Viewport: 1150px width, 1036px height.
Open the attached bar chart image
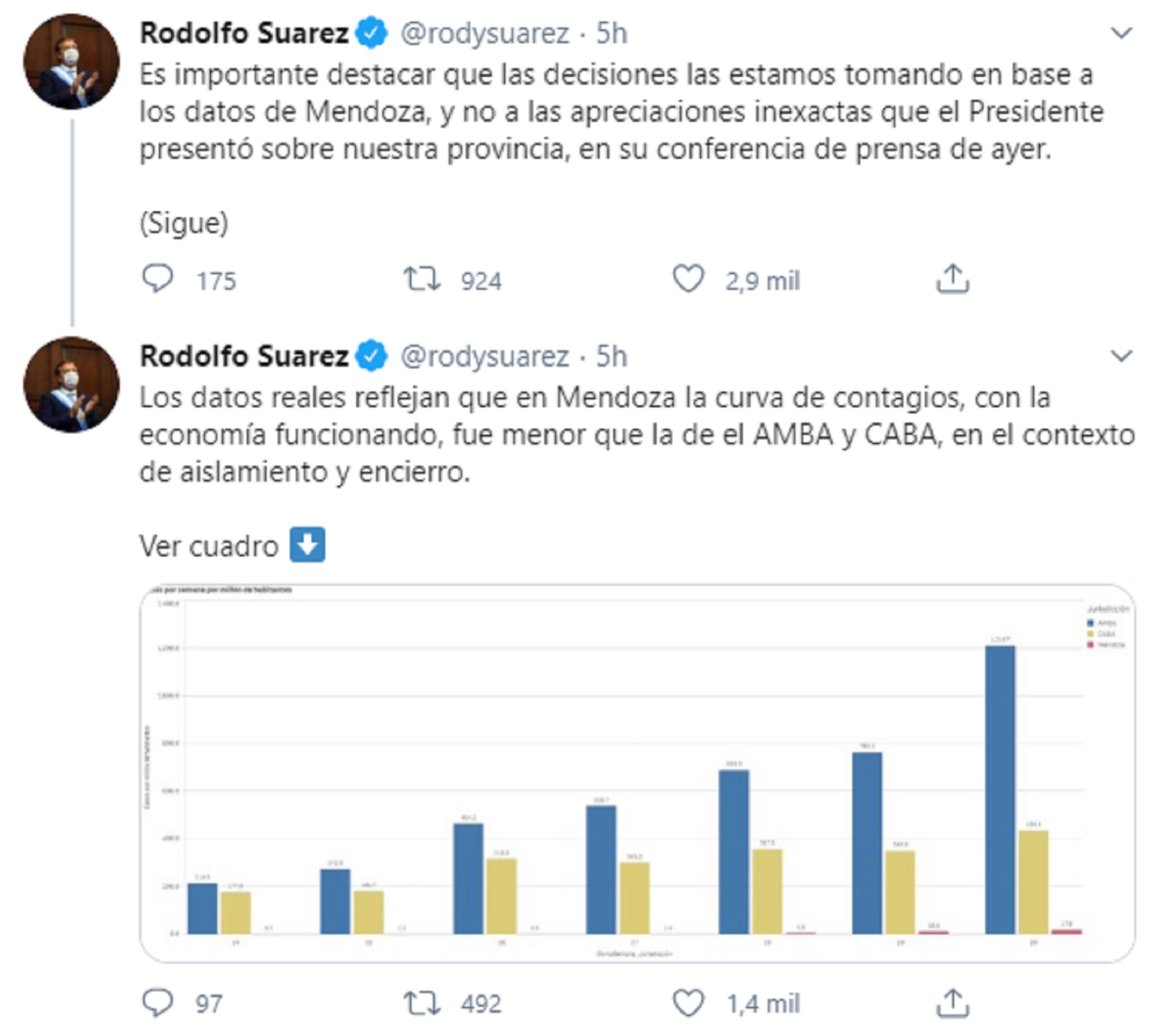pos(637,773)
